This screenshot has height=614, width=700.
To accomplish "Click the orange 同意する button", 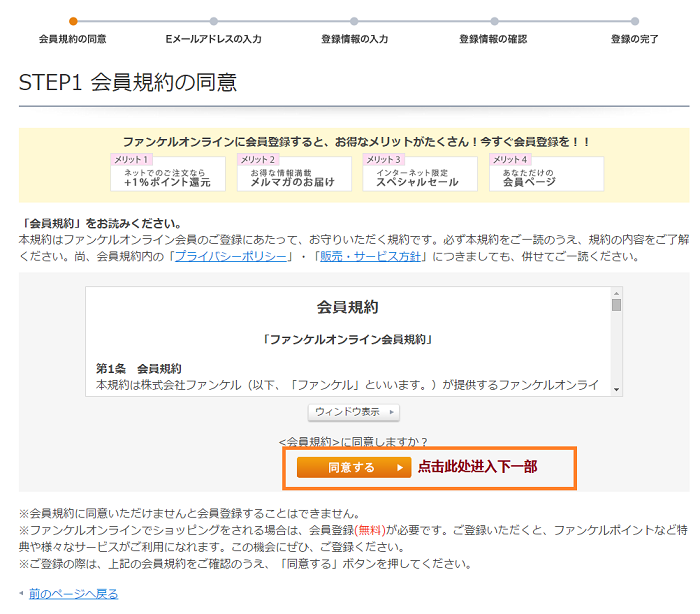I will pos(354,467).
